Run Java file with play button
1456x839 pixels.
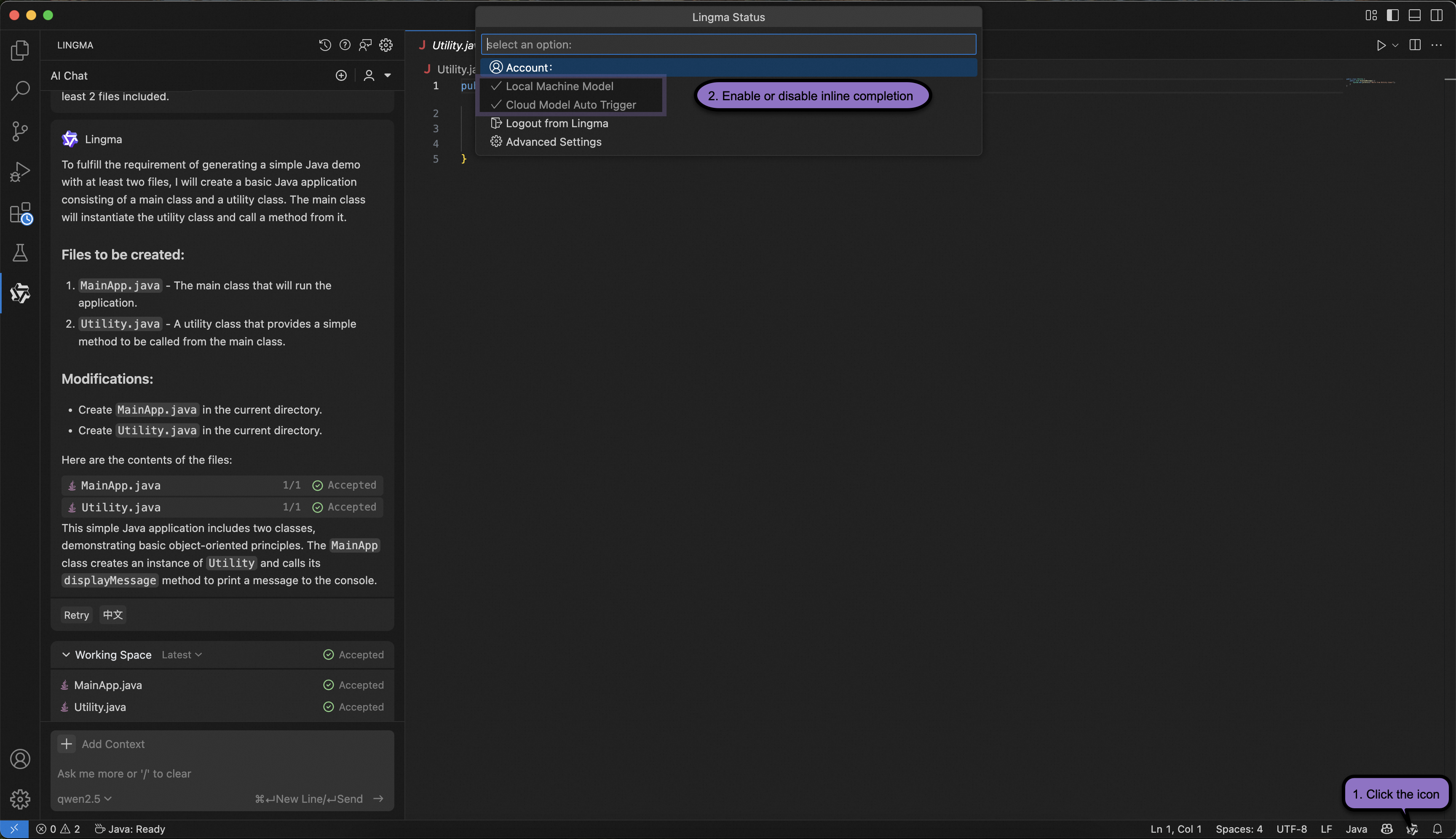(1381, 45)
